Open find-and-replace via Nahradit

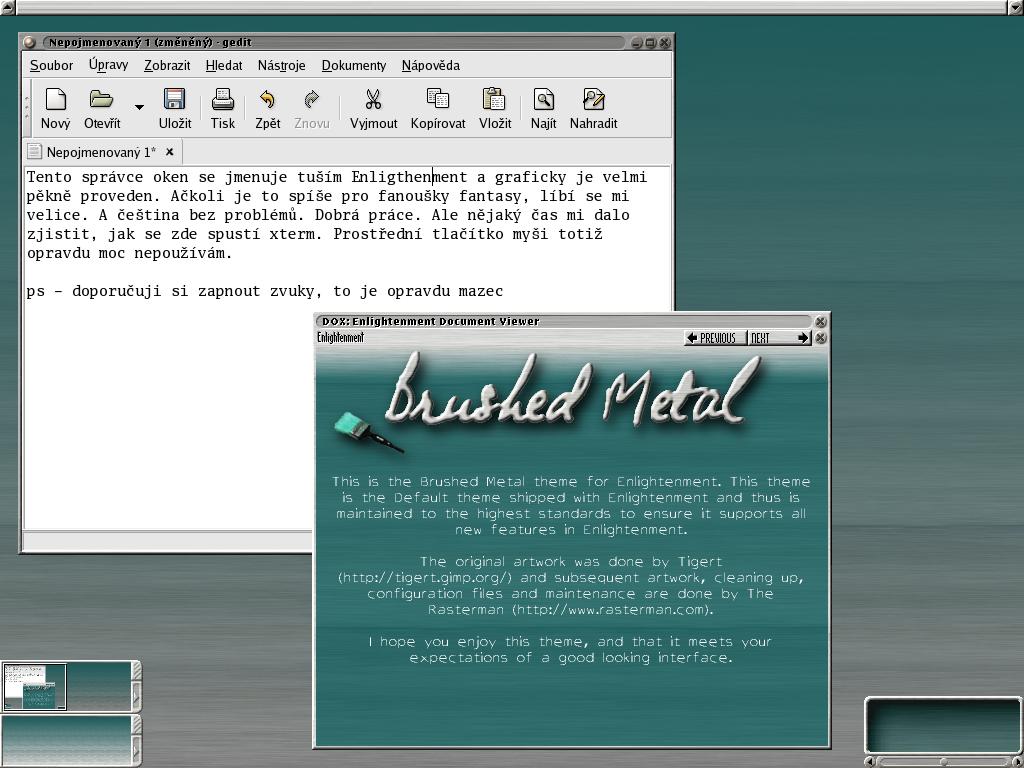coord(593,108)
